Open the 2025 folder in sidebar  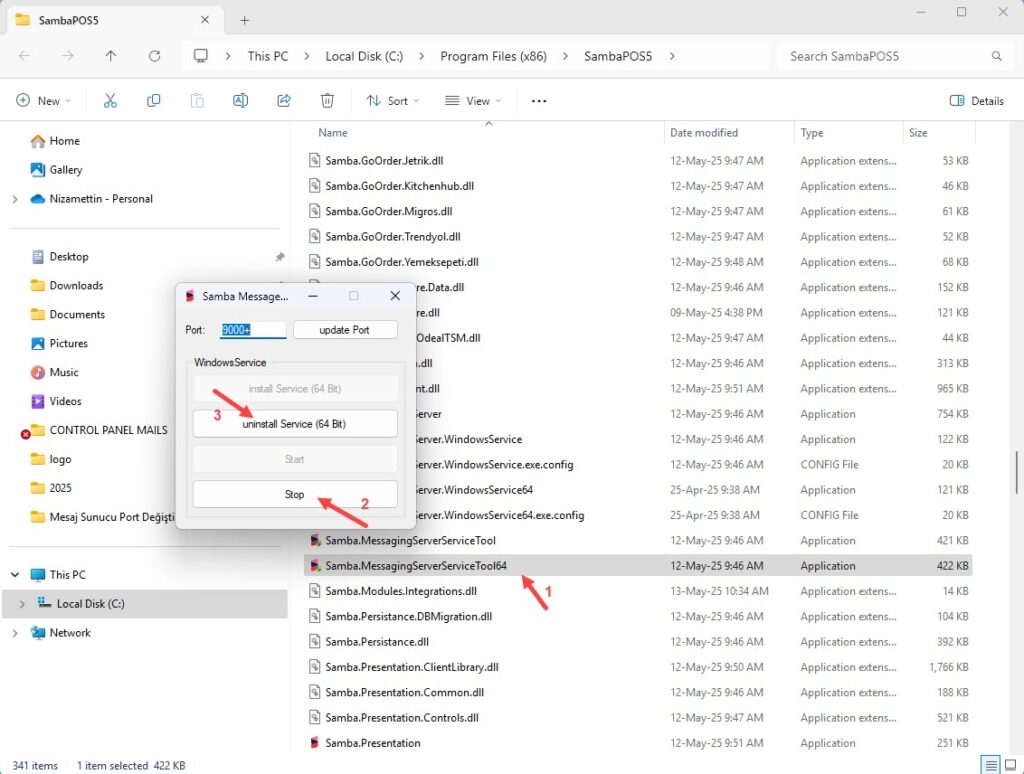(x=51, y=488)
